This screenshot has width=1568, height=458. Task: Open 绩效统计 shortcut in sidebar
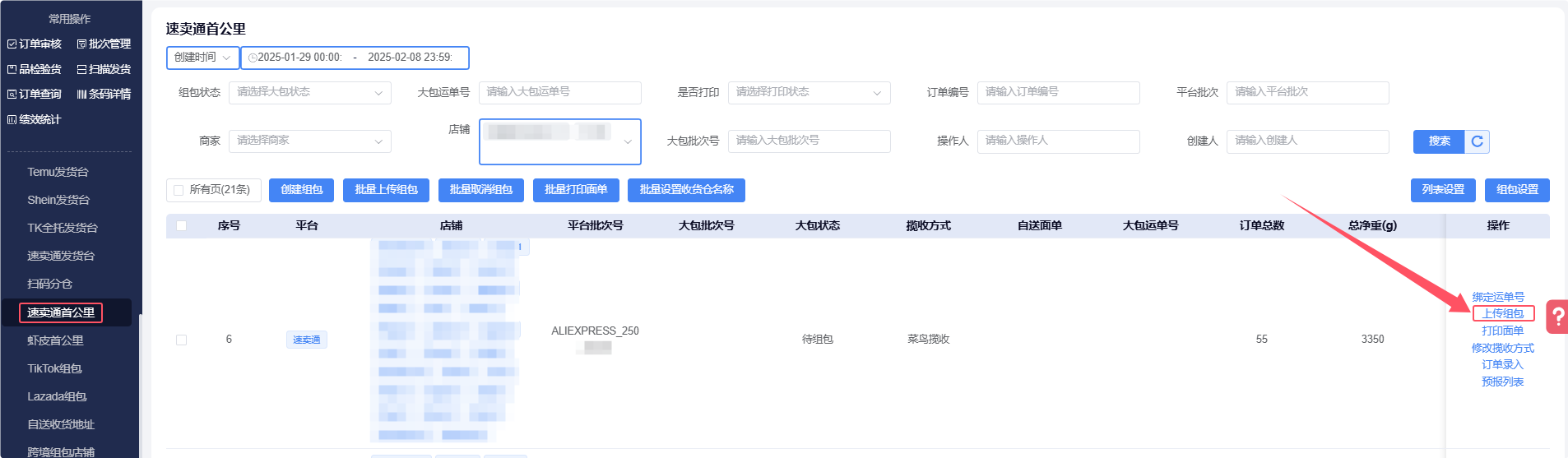(x=35, y=119)
